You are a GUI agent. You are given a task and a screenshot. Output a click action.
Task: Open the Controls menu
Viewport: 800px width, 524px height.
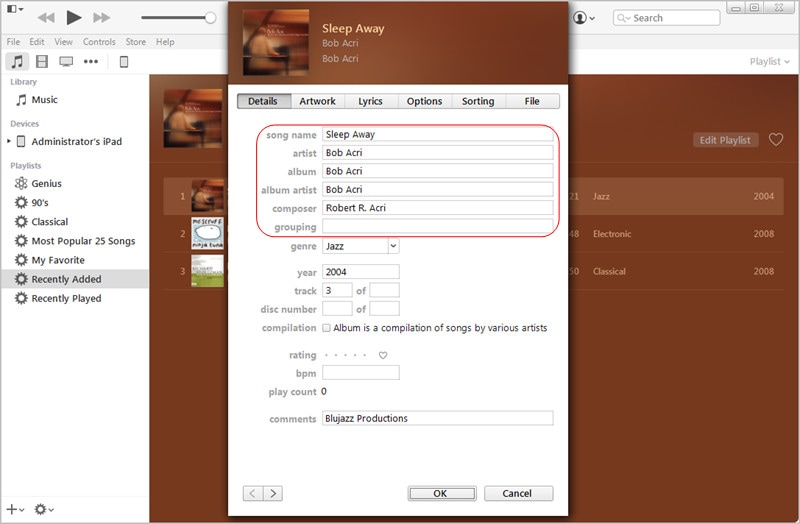[99, 42]
